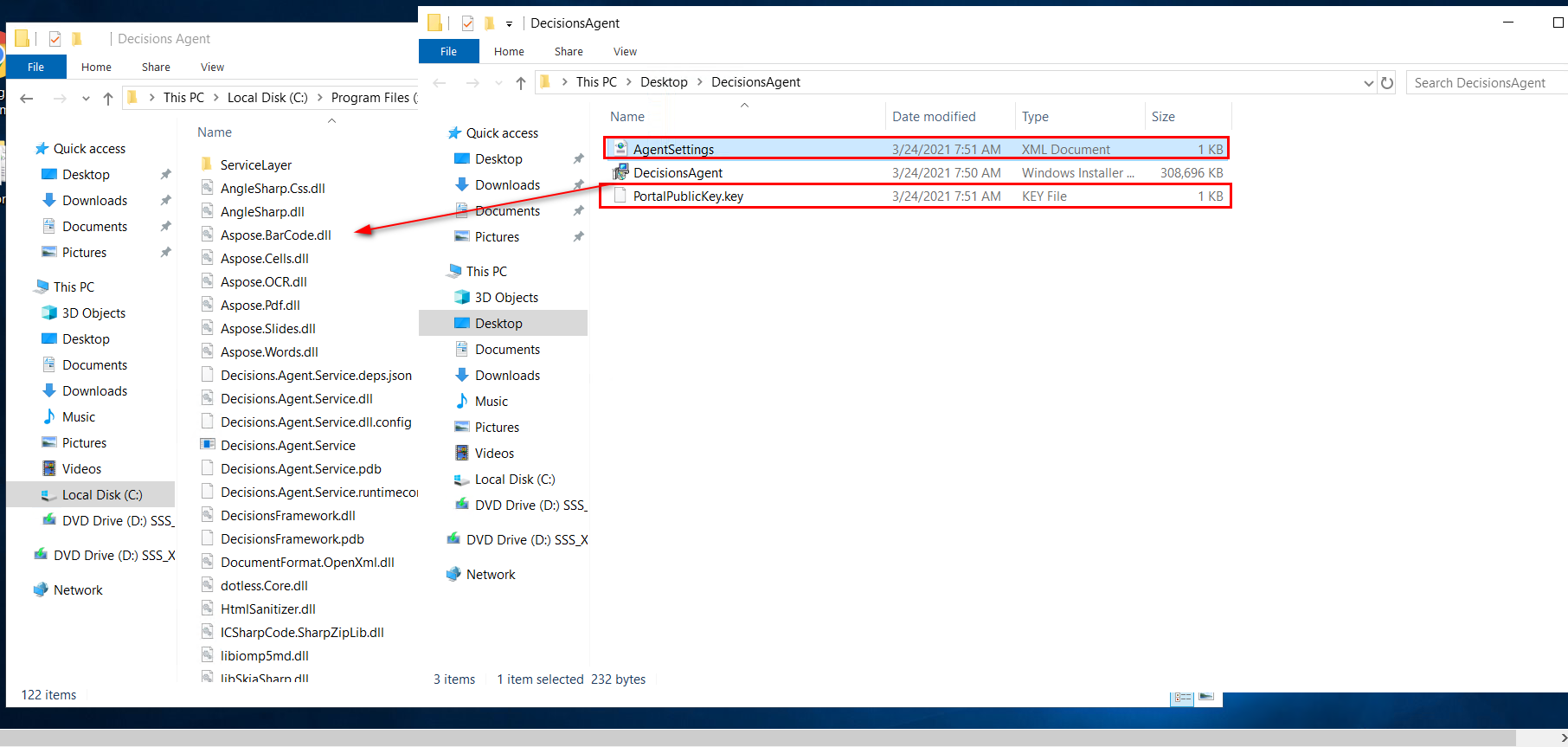Switch to details view layout icon
The width and height of the screenshot is (1568, 747).
tap(1182, 698)
